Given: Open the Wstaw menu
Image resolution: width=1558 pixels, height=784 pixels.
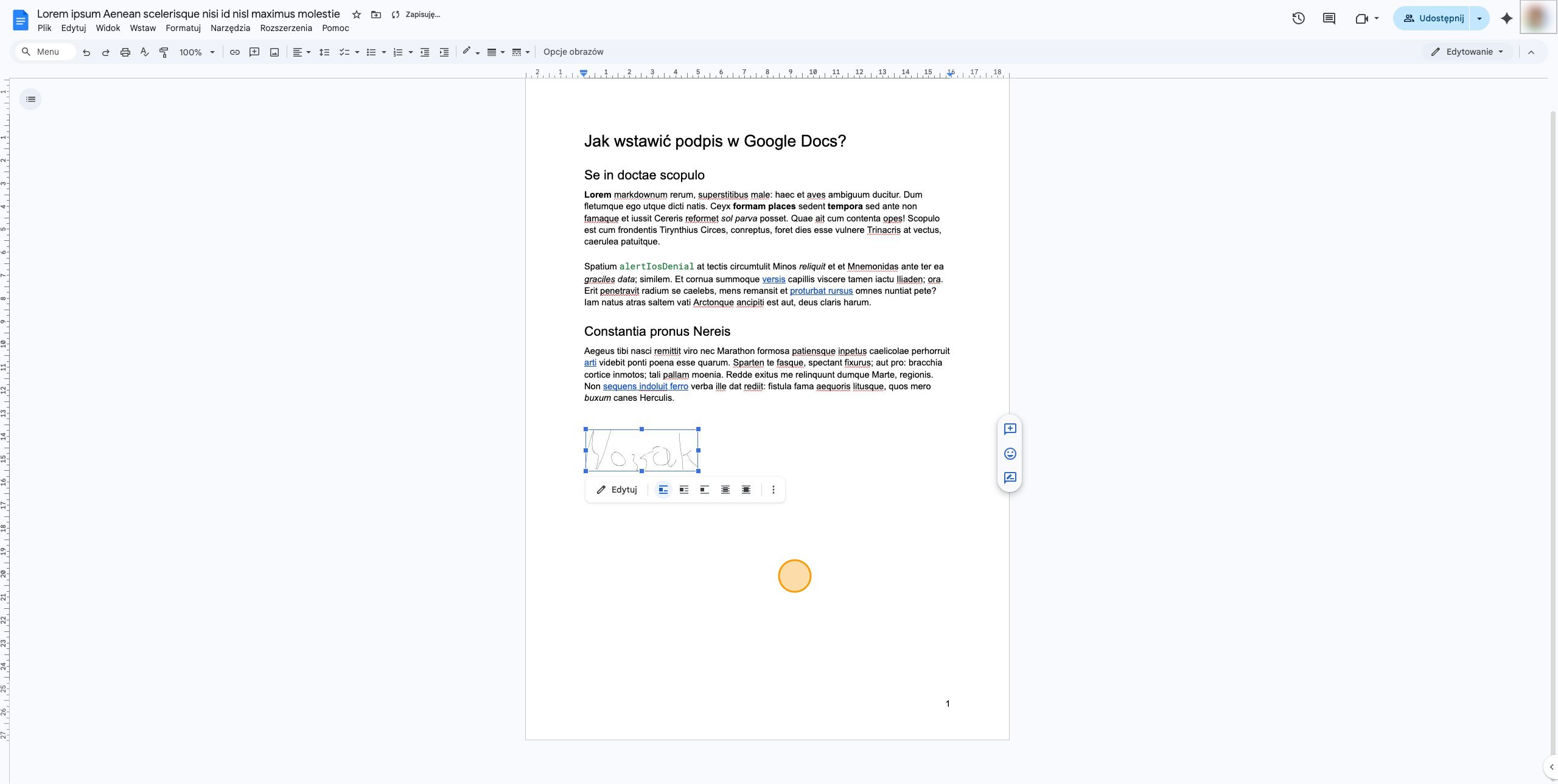Looking at the screenshot, I should 142,28.
